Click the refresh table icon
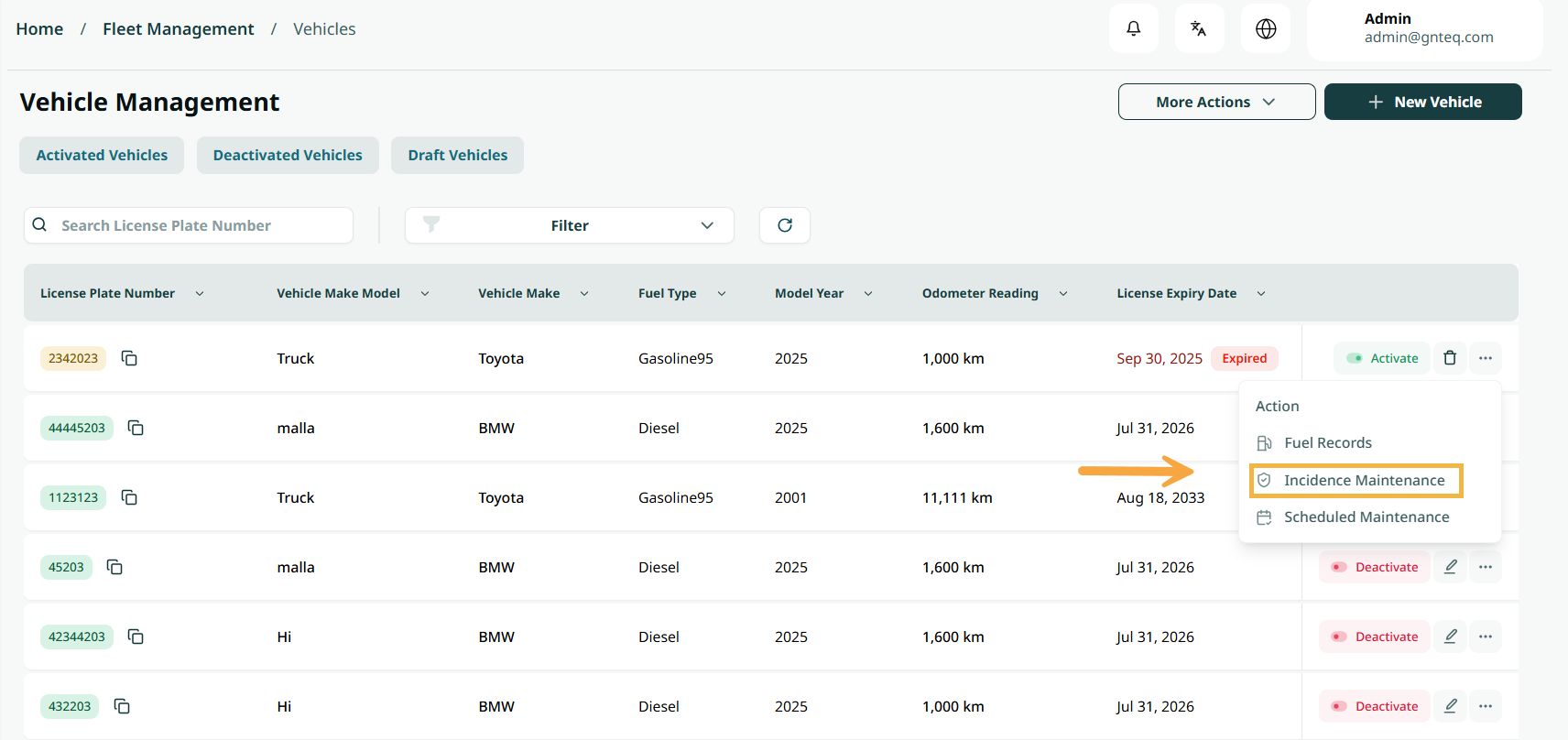1568x740 pixels. pos(785,225)
